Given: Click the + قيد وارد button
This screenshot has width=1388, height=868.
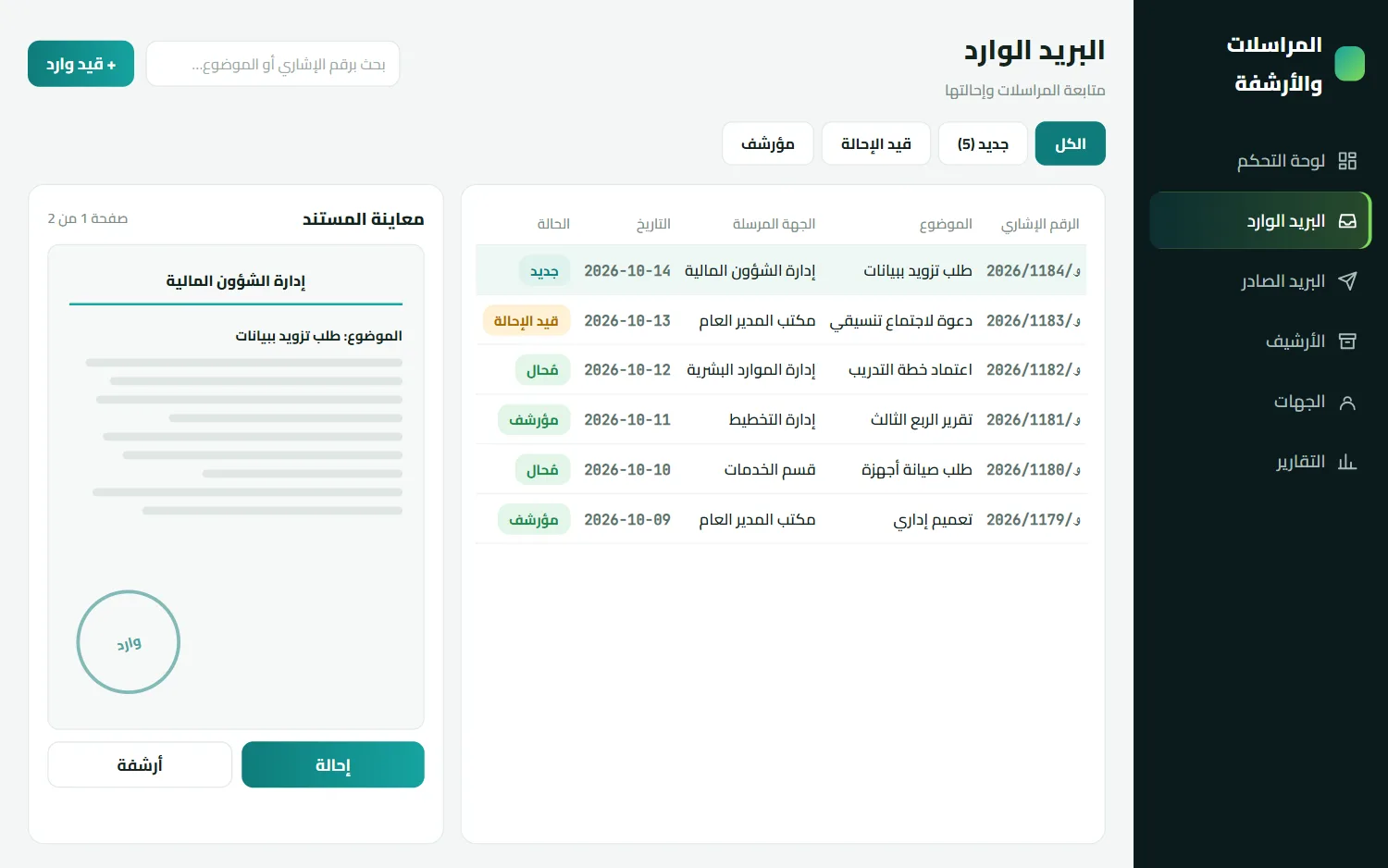Looking at the screenshot, I should [x=81, y=64].
